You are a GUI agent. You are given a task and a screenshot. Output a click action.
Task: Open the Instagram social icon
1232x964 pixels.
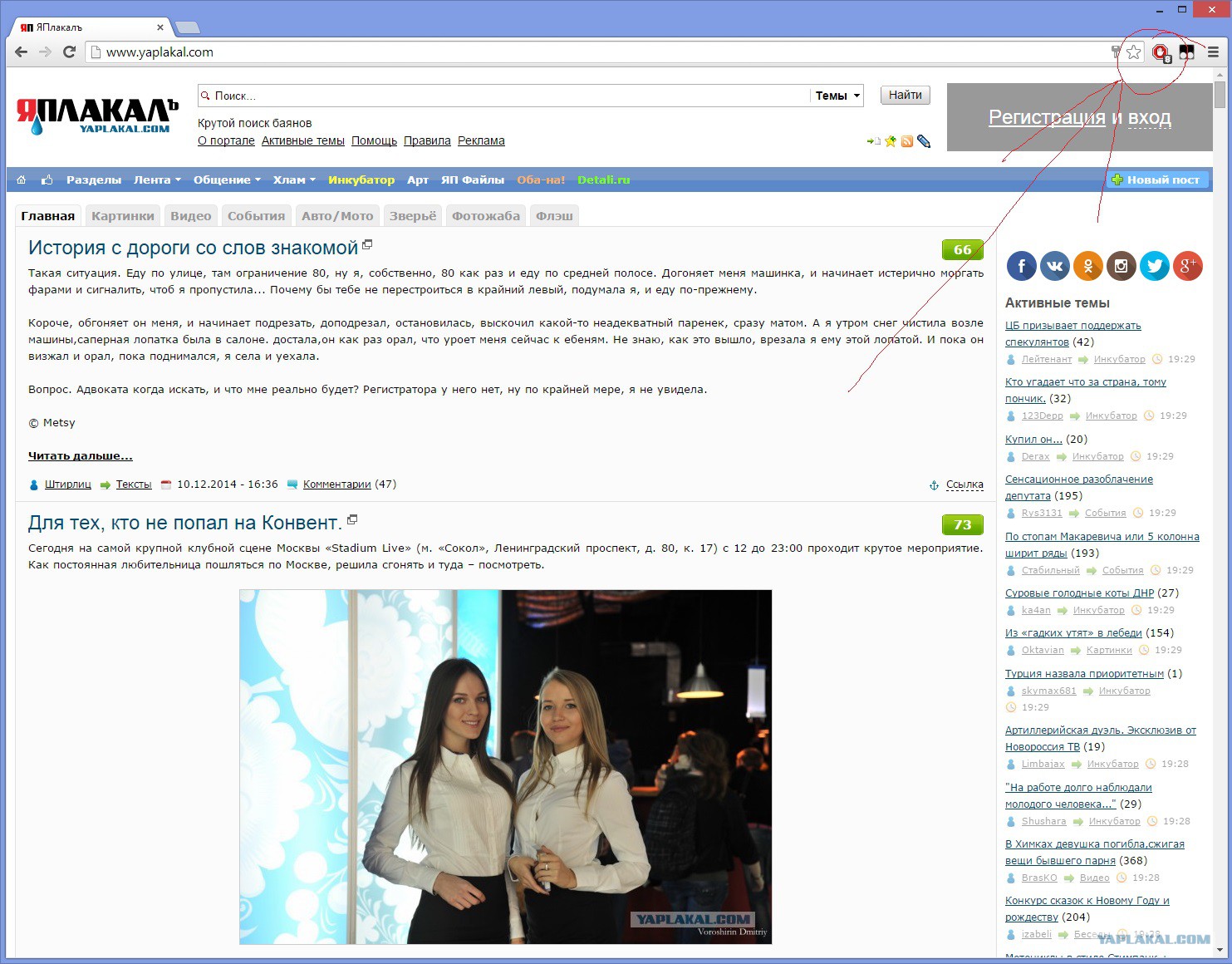click(1122, 266)
